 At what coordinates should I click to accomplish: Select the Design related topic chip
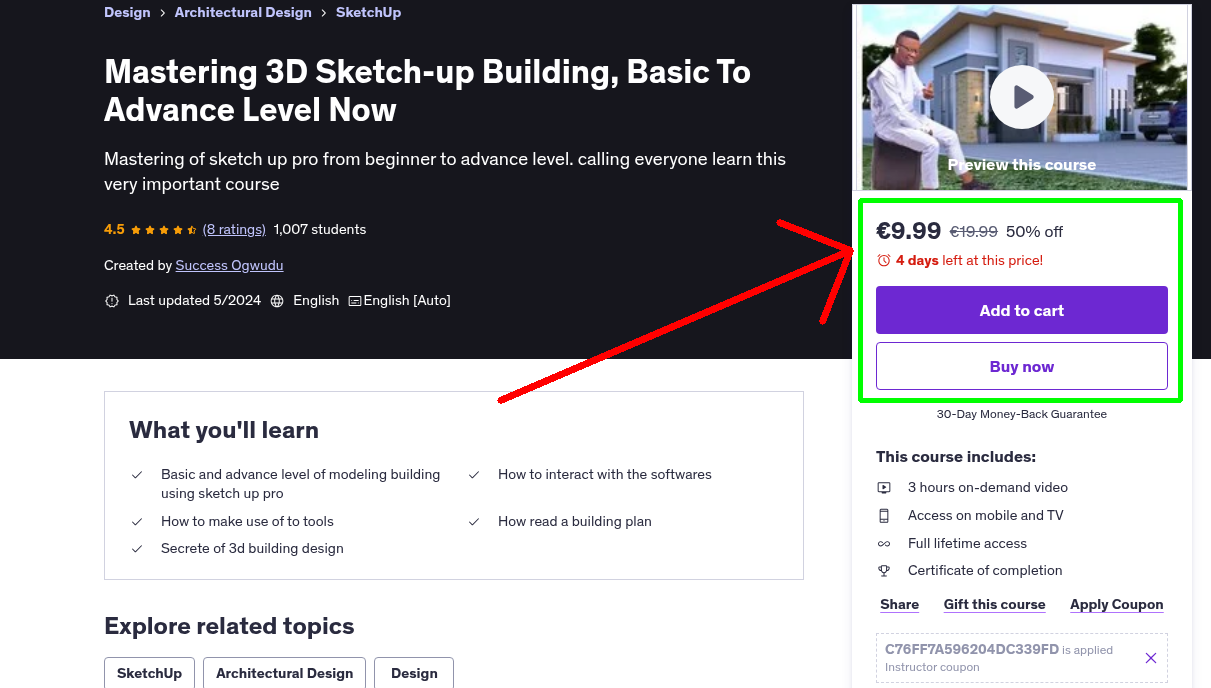coord(414,673)
